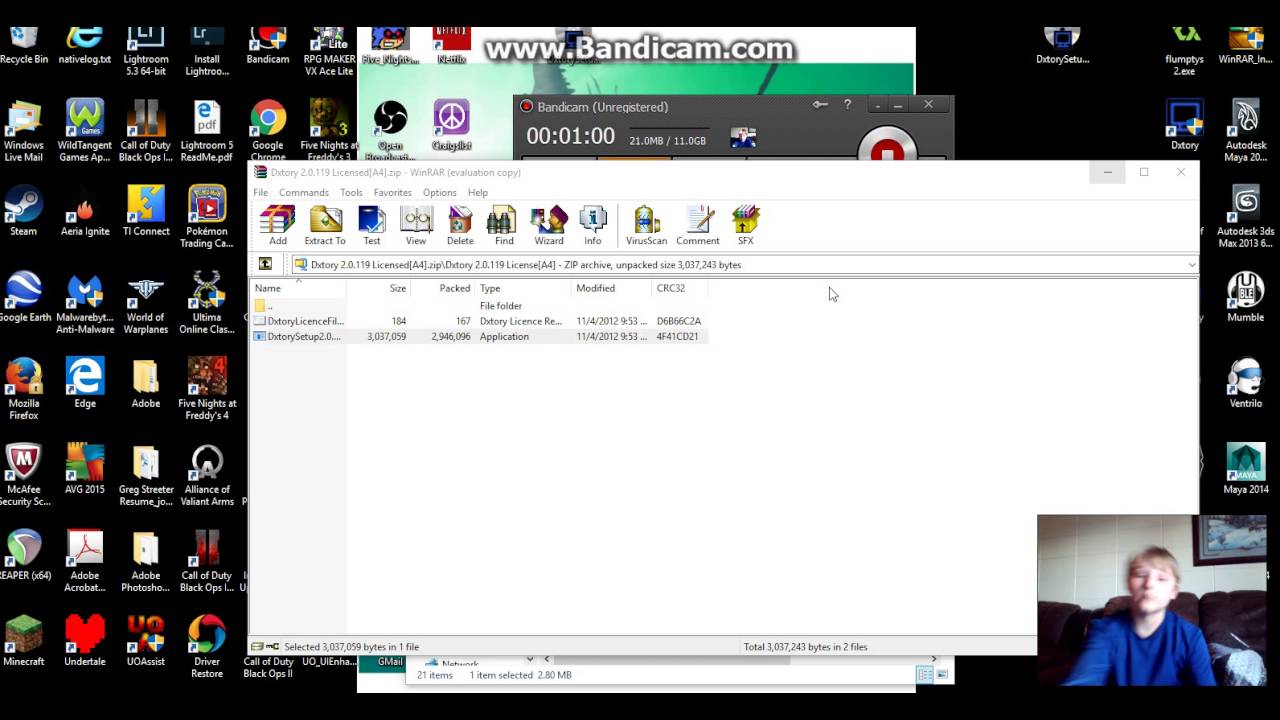This screenshot has height=720, width=1280.
Task: Open the Maya 2014 desktop icon
Action: [1246, 470]
